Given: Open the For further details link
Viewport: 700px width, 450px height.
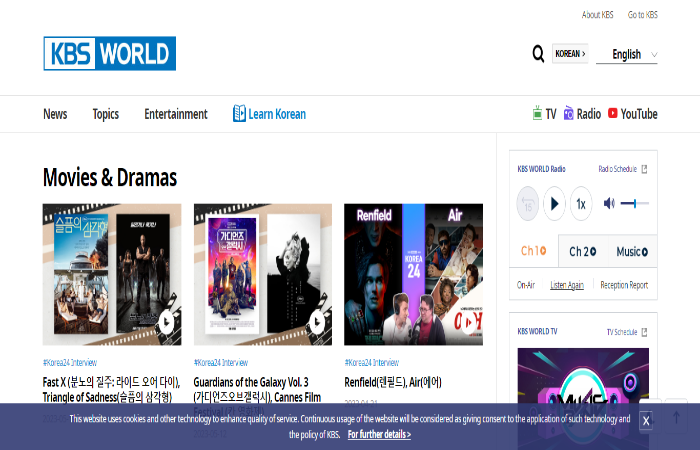Looking at the screenshot, I should [x=379, y=434].
